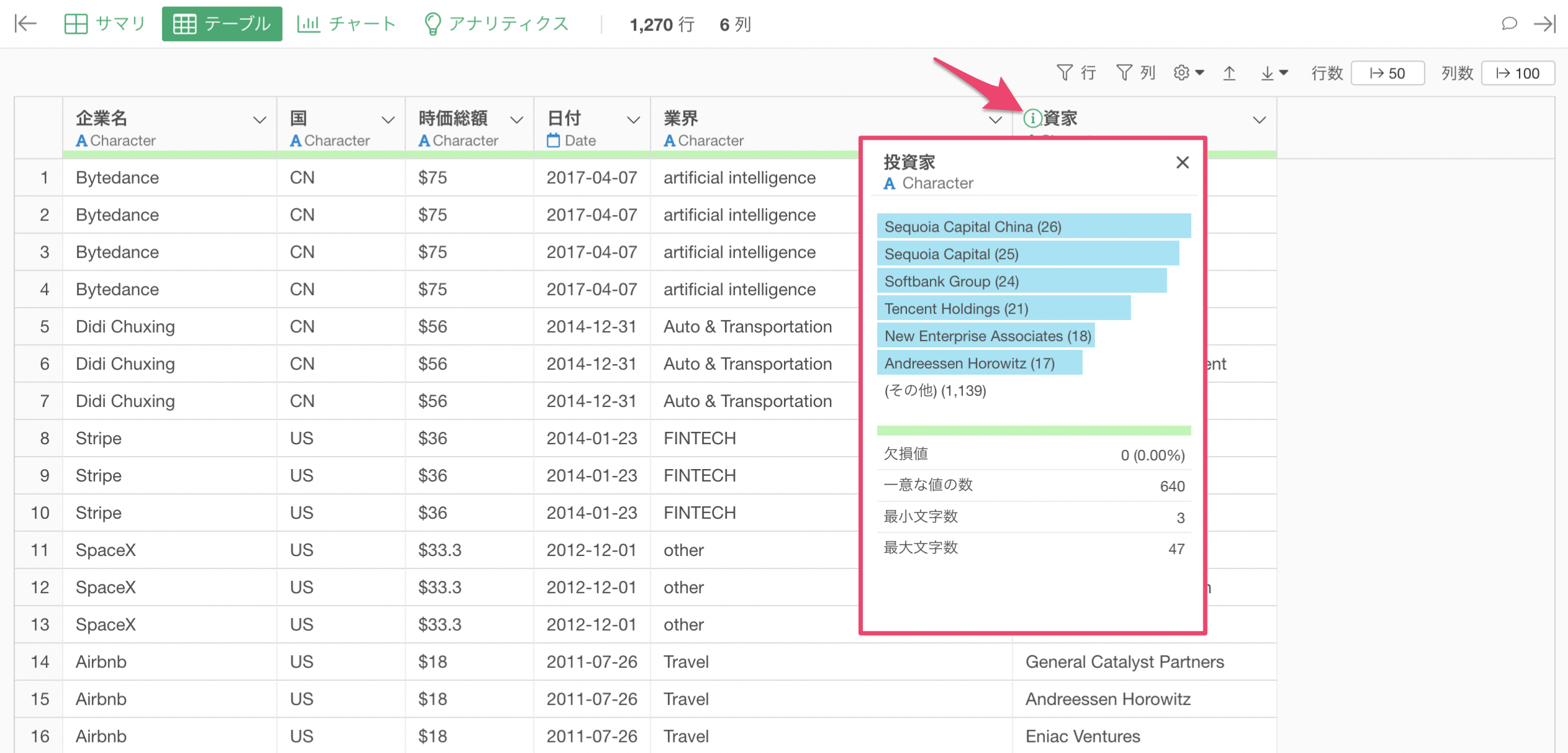
Task: Collapse left panel with back arrow icon
Action: click(25, 24)
